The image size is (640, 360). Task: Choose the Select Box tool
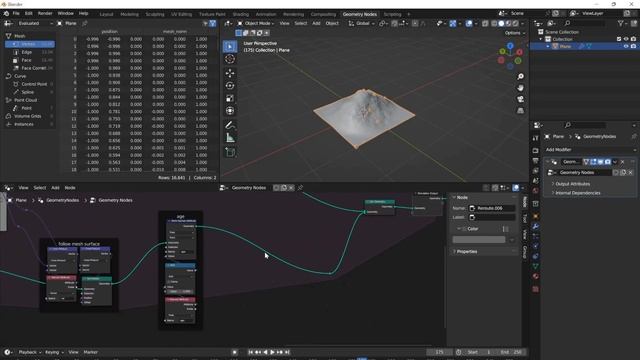230,47
